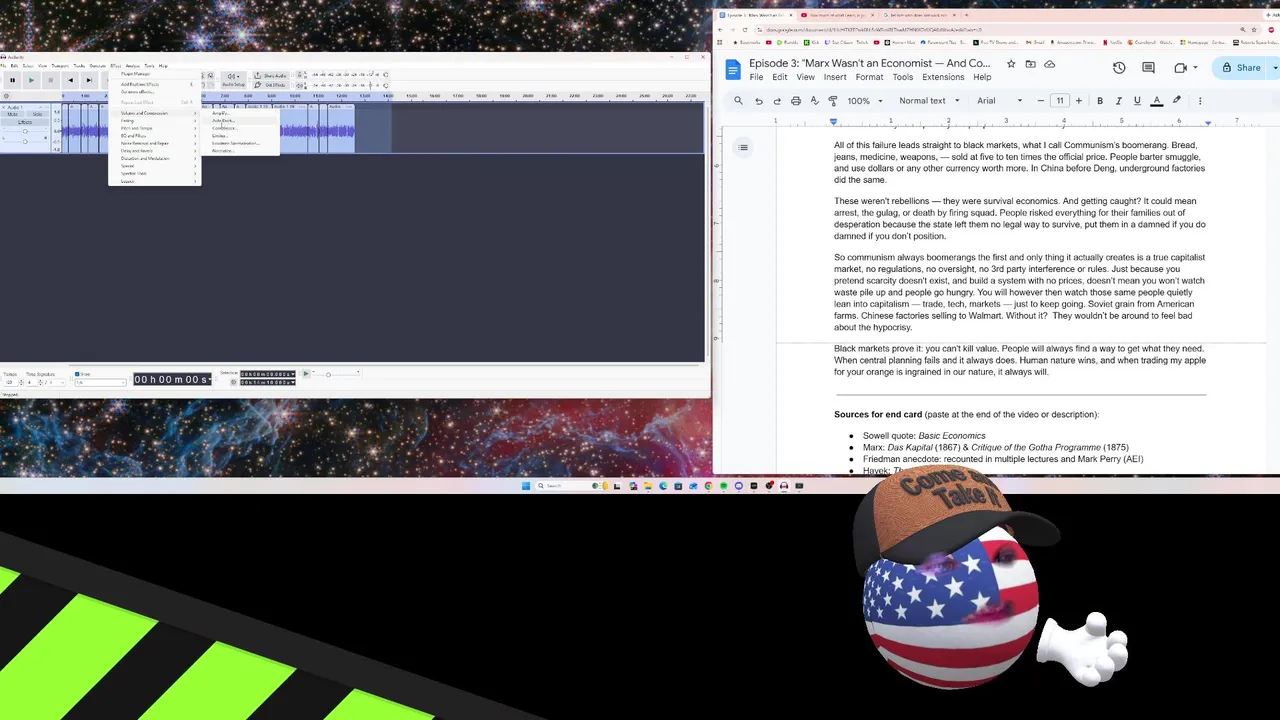Choose Normalize in the effect submenu
This screenshot has width=1280, height=720.
point(240,151)
